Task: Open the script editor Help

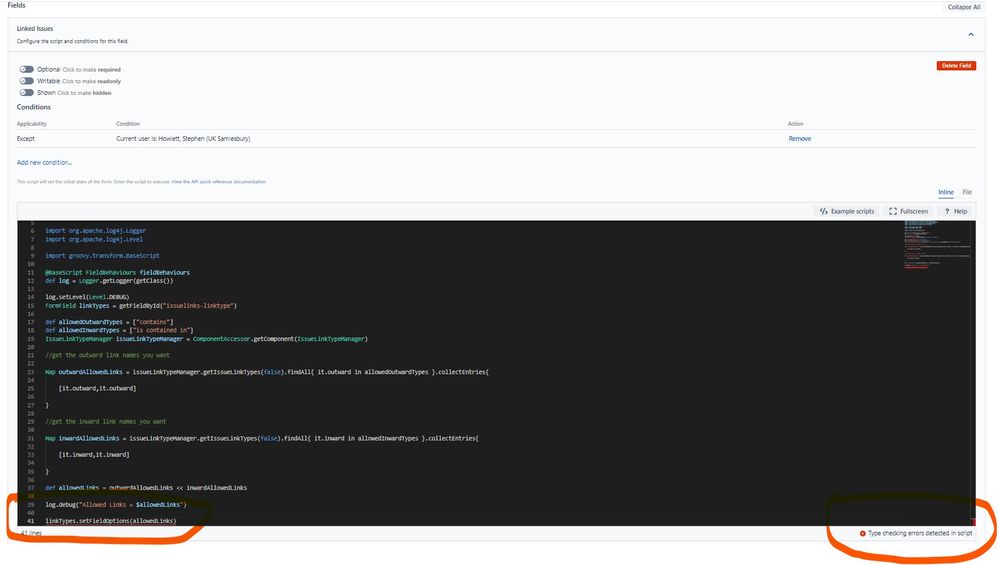Action: 956,211
